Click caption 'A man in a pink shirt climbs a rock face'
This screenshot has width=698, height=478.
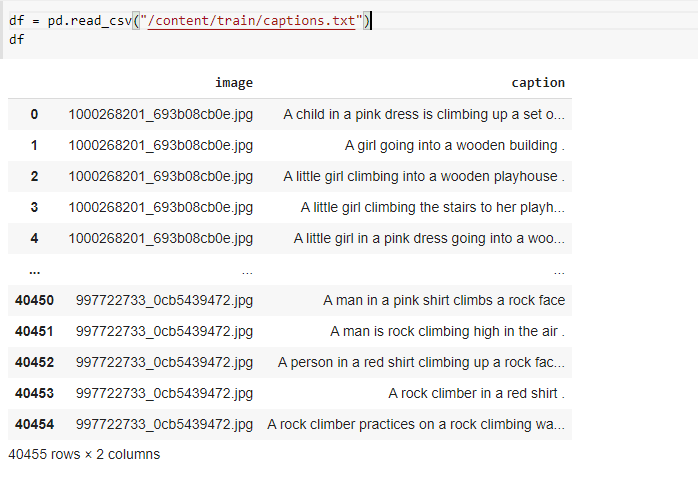click(444, 300)
